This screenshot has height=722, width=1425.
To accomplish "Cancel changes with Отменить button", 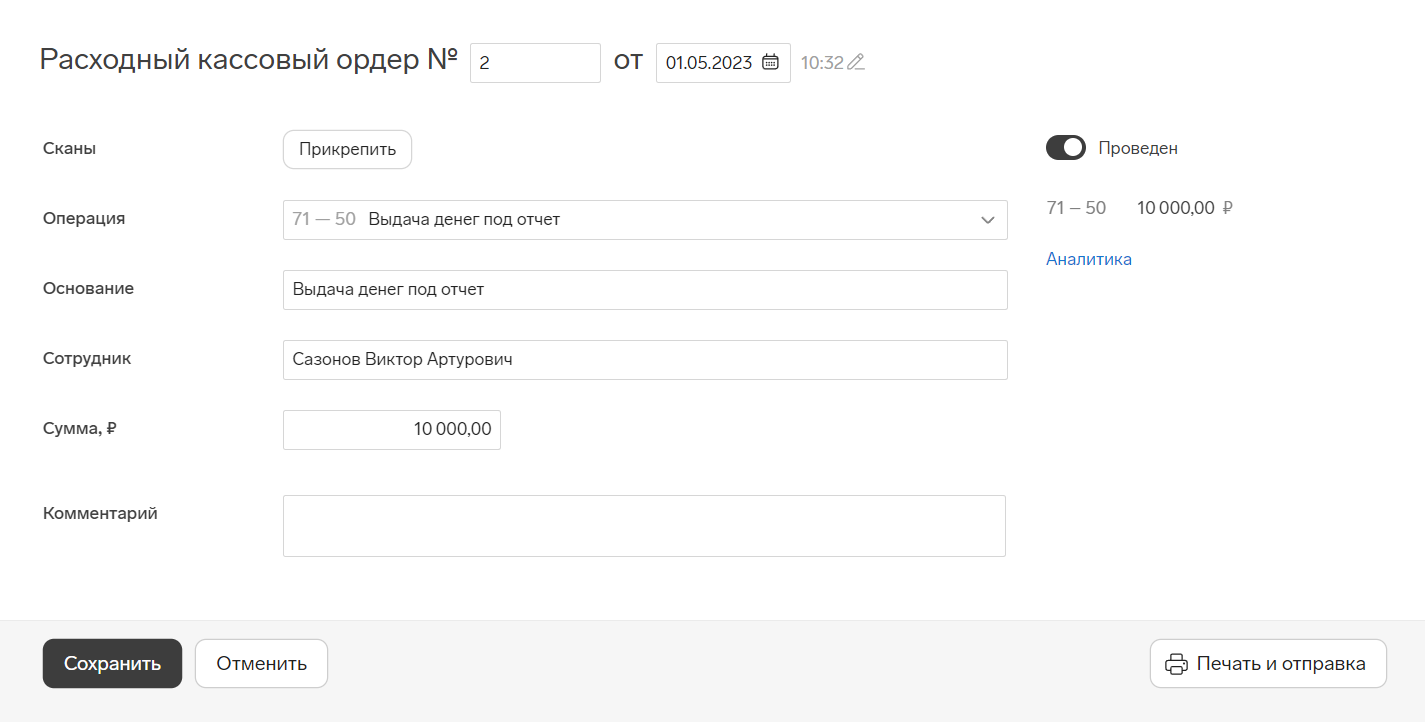I will pos(261,664).
